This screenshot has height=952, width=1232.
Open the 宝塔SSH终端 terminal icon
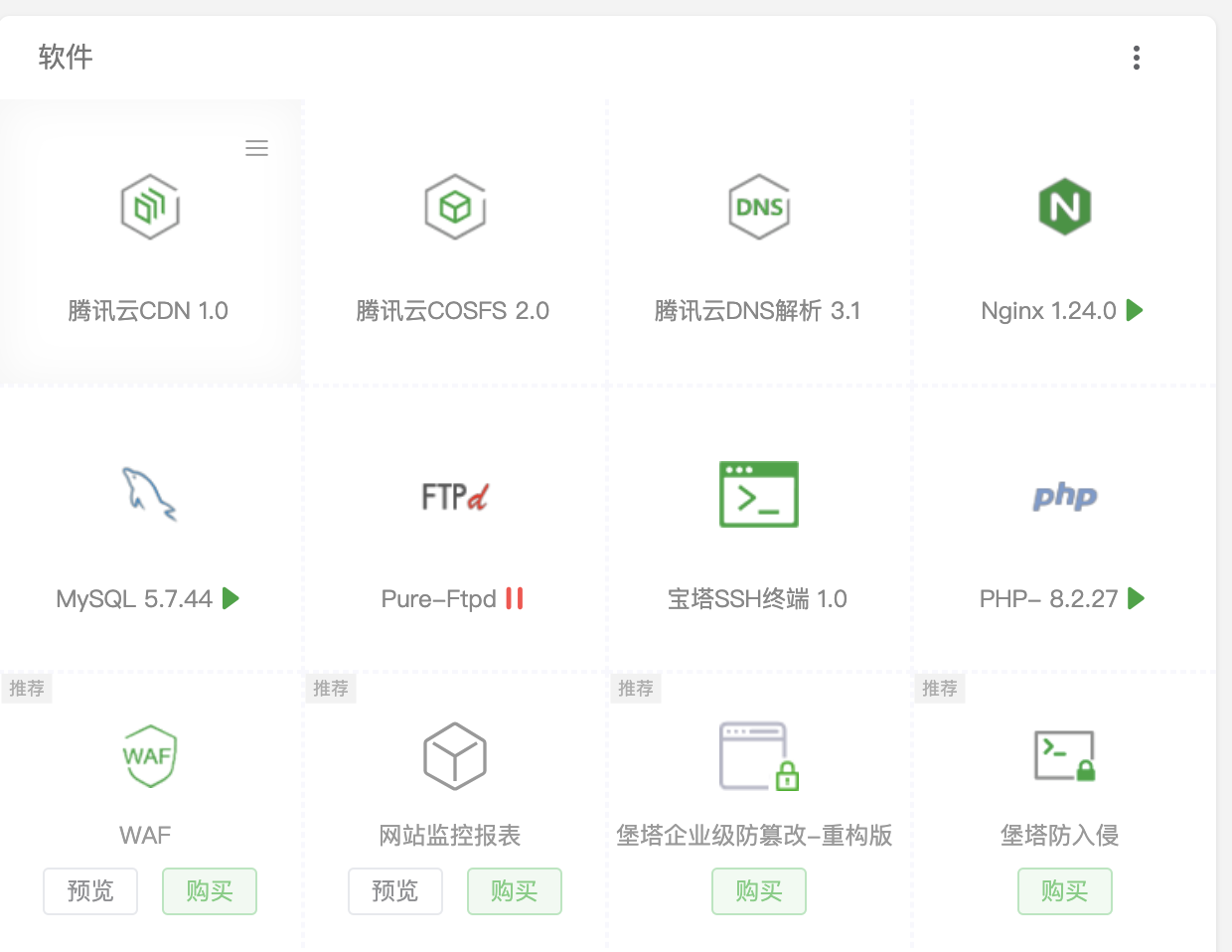(759, 494)
